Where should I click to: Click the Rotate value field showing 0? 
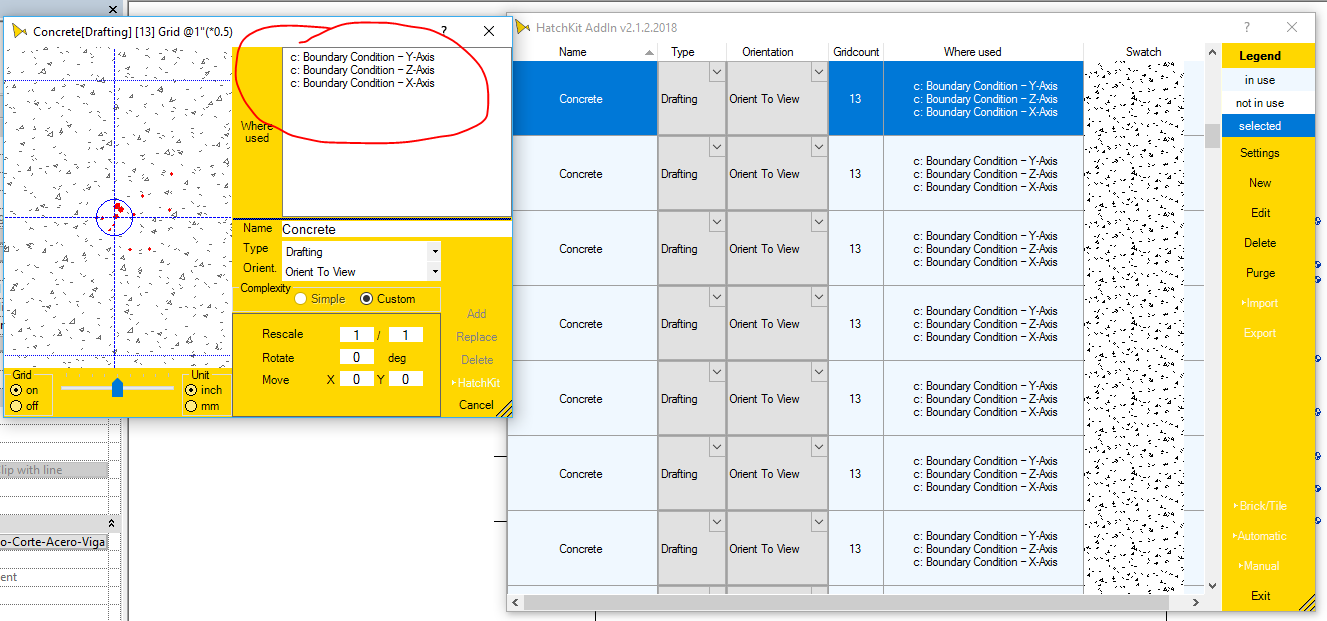coord(357,357)
